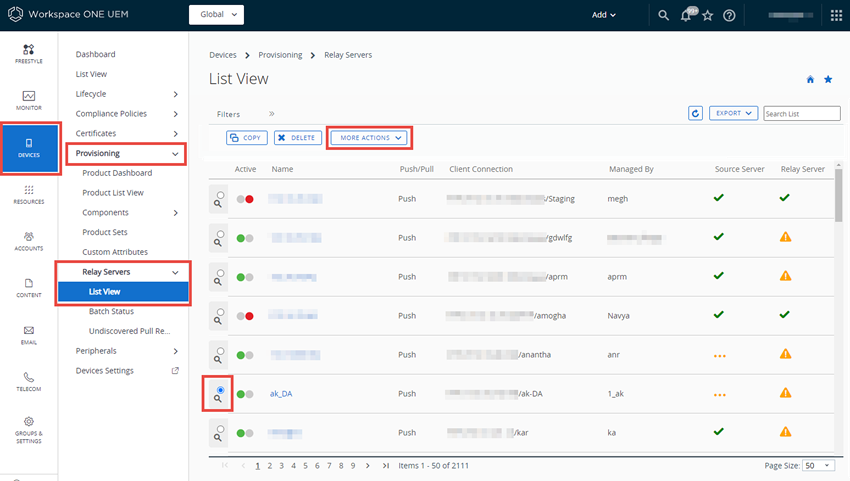Preview the ak_DA relay server row
This screenshot has height=481, width=850.
[217, 399]
